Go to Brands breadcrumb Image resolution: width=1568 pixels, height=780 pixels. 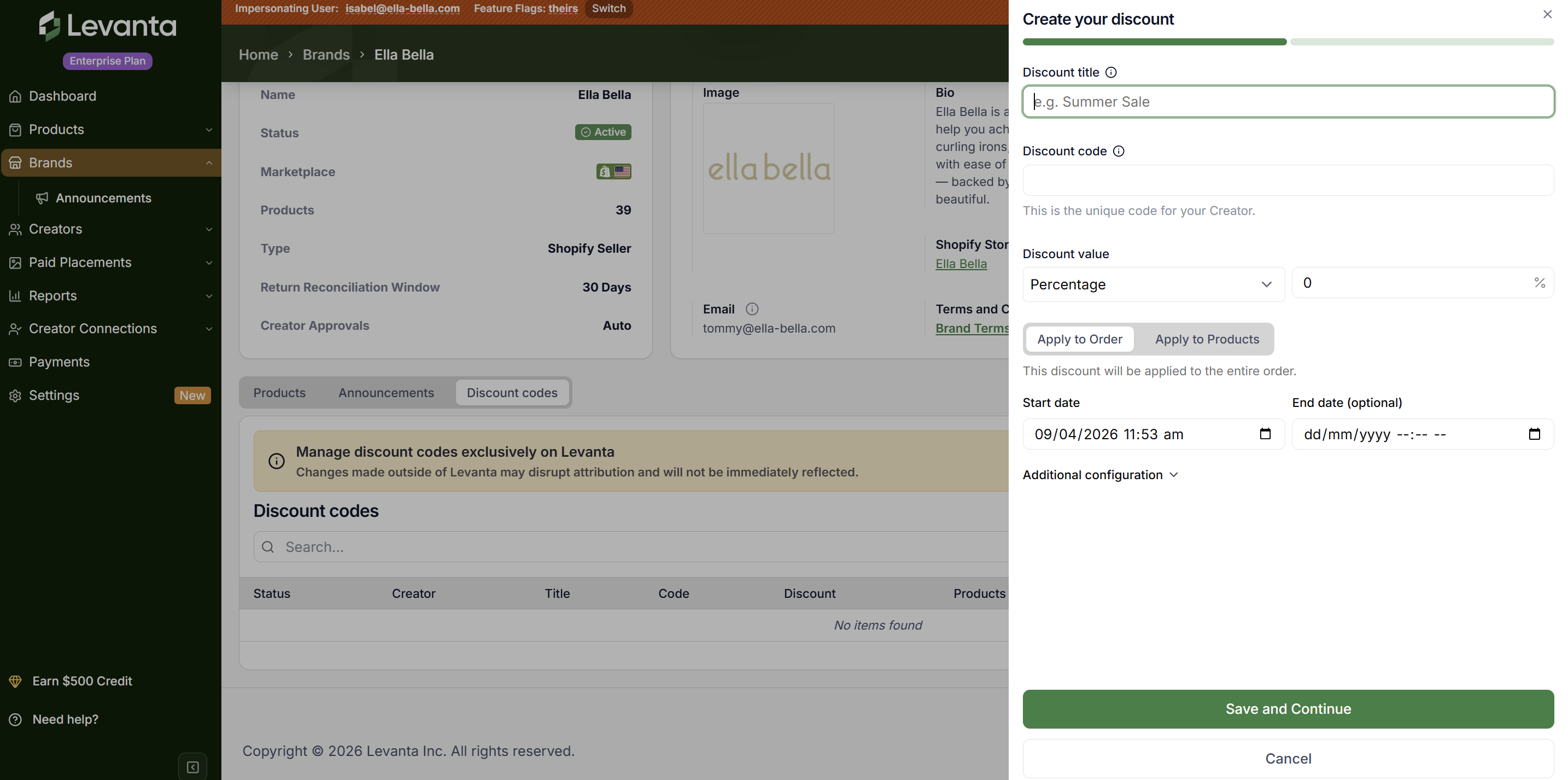click(x=326, y=55)
